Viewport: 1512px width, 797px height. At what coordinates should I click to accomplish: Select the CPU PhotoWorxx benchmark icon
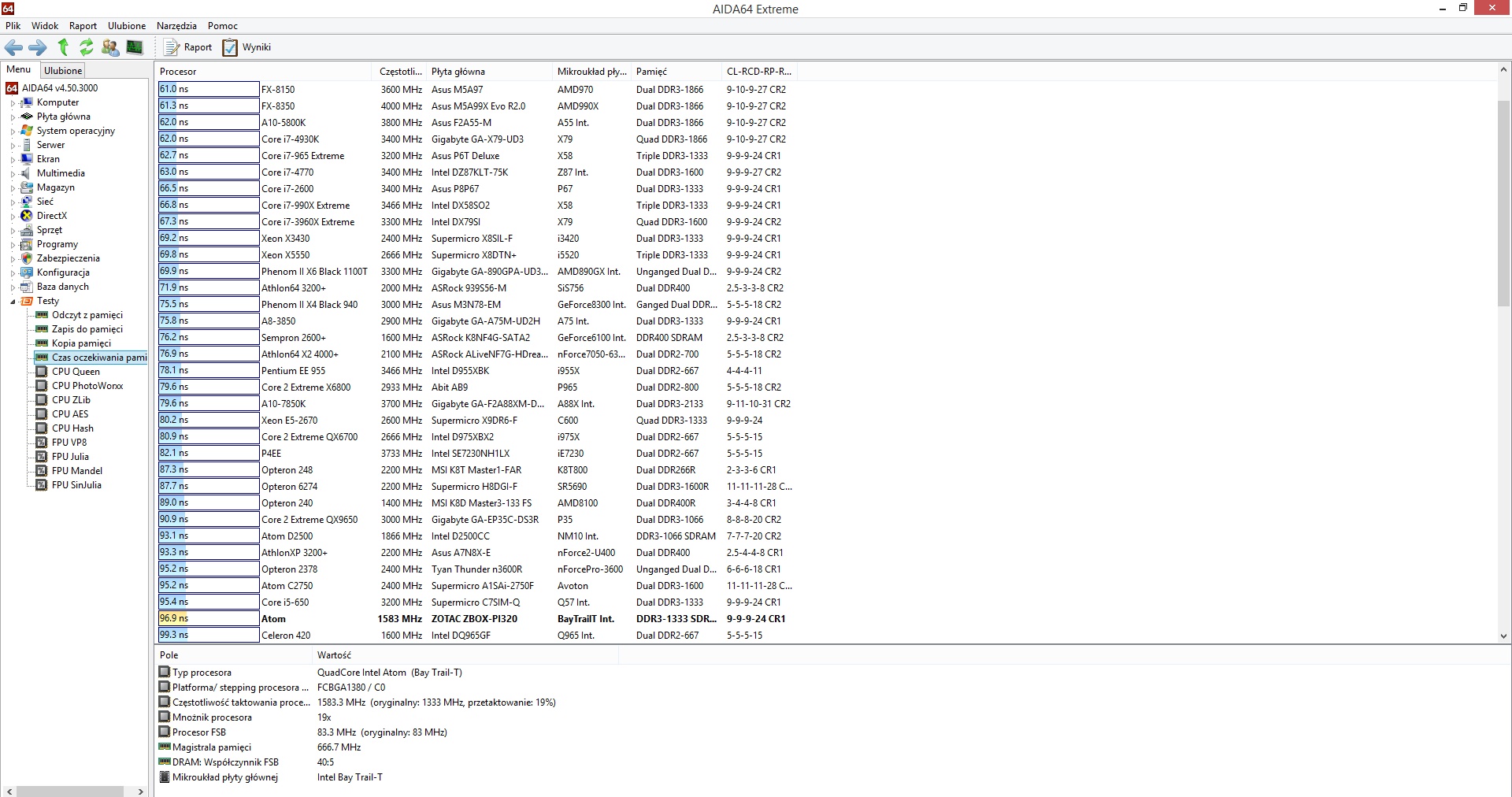point(43,386)
